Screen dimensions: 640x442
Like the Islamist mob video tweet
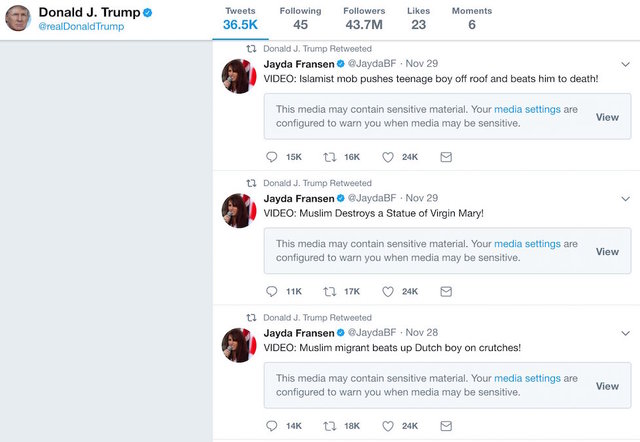click(388, 157)
